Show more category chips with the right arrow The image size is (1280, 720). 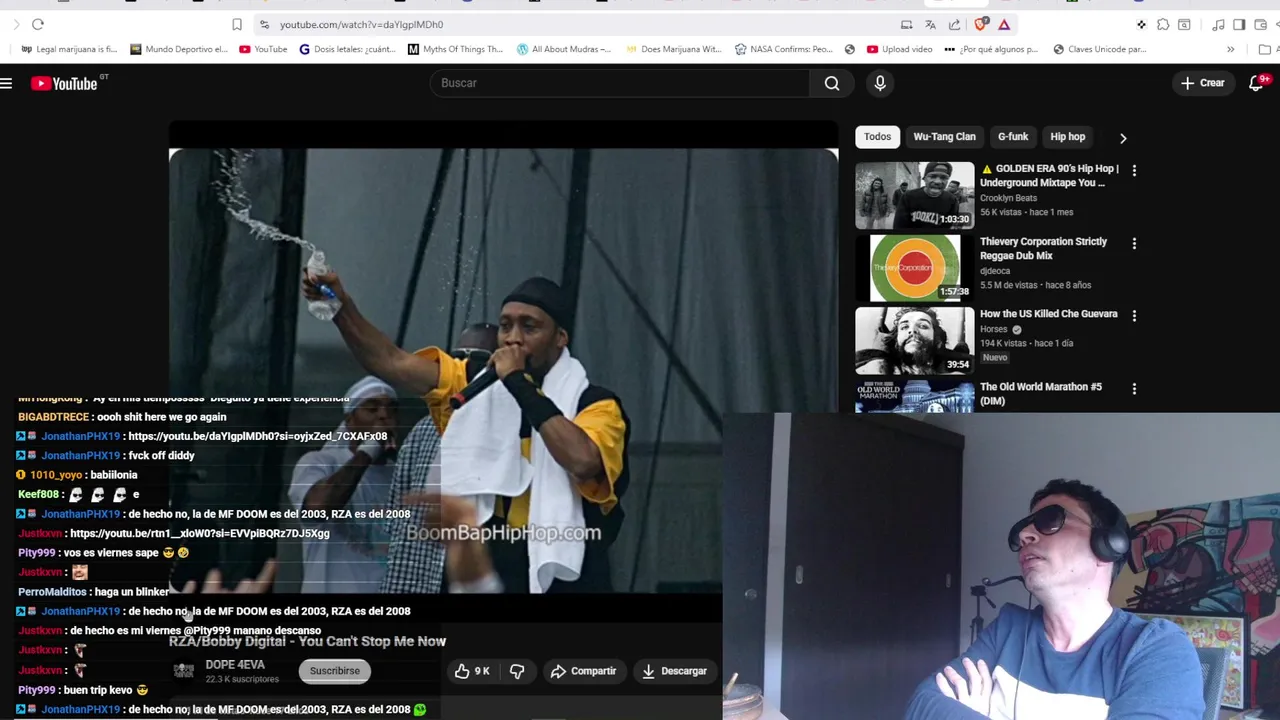(x=1123, y=138)
